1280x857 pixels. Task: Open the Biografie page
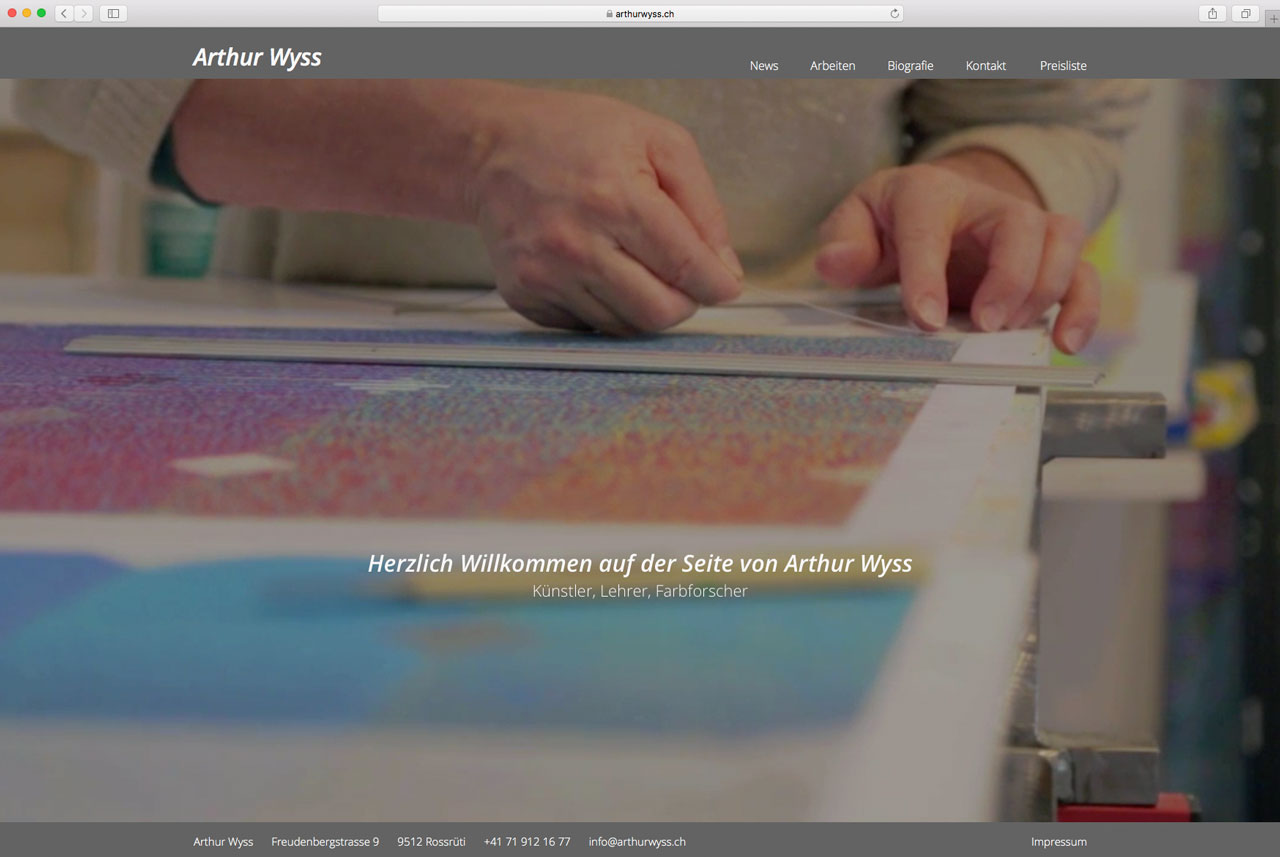tap(910, 66)
